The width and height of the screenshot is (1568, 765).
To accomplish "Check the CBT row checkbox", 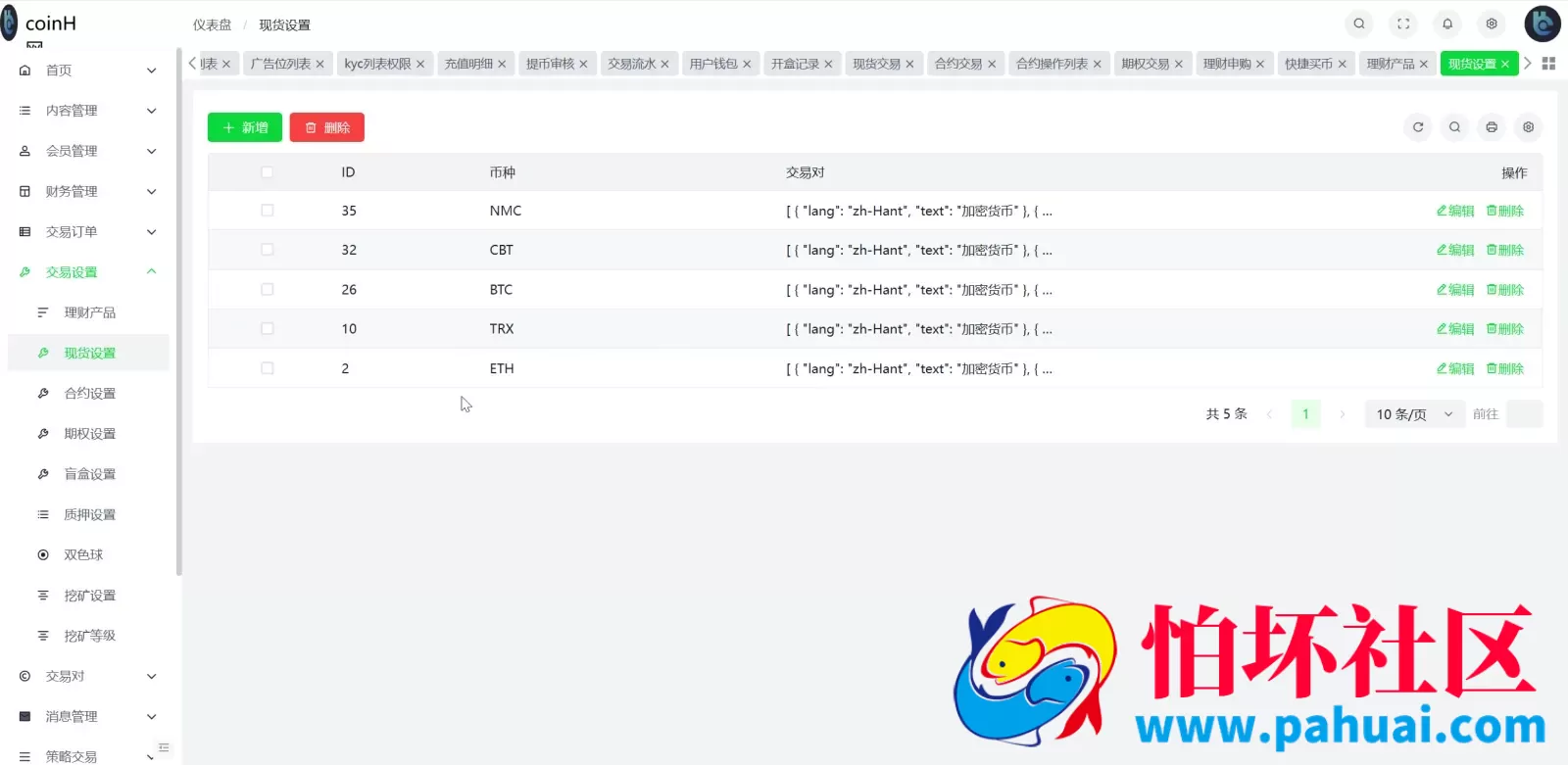I will 267,250.
